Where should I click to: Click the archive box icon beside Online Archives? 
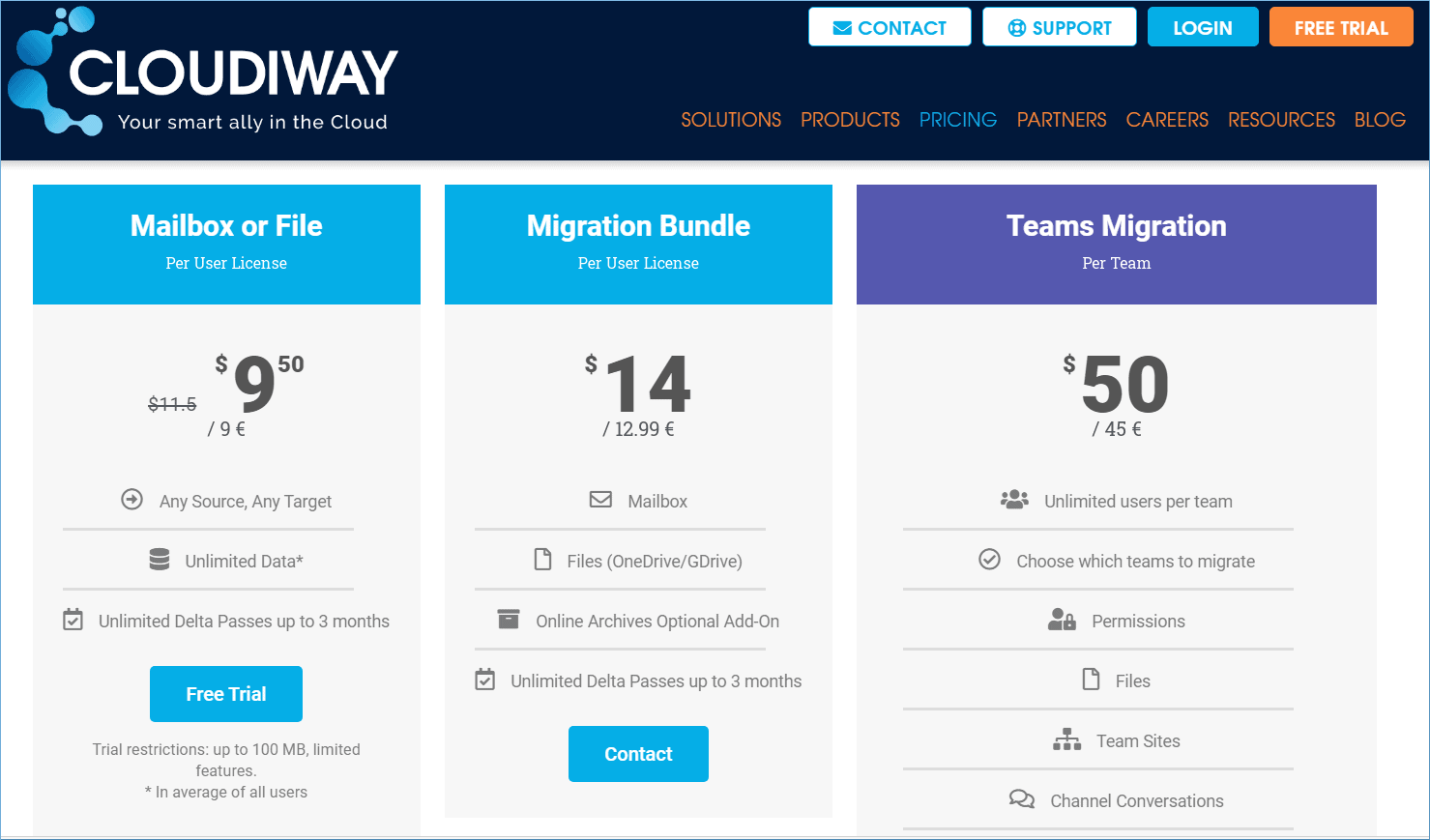(x=509, y=620)
